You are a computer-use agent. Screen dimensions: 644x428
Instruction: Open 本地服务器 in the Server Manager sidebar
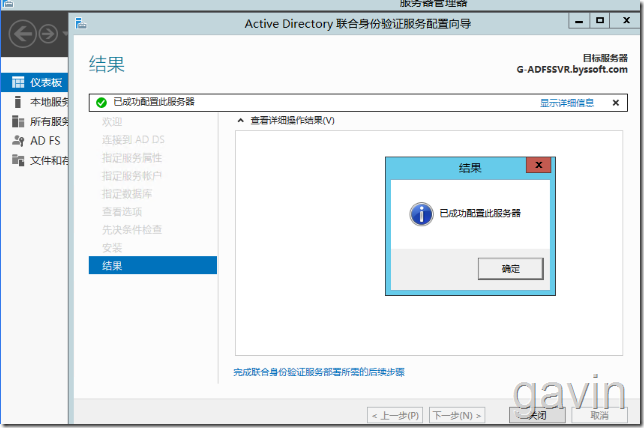tap(34, 101)
